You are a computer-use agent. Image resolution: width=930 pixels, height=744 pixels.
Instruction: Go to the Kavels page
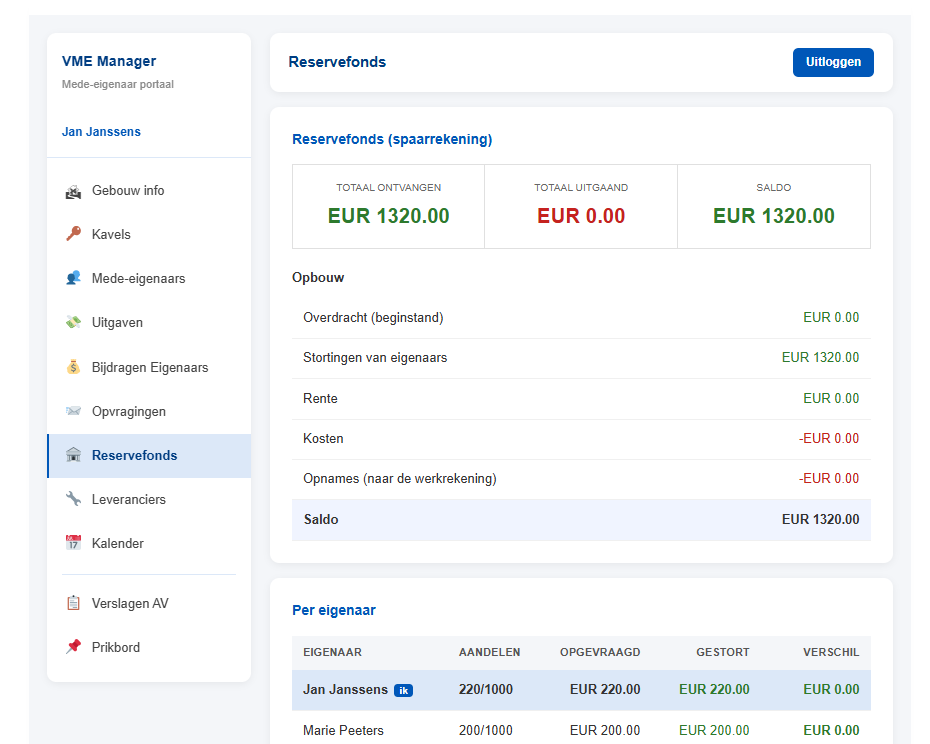pyautogui.click(x=149, y=234)
